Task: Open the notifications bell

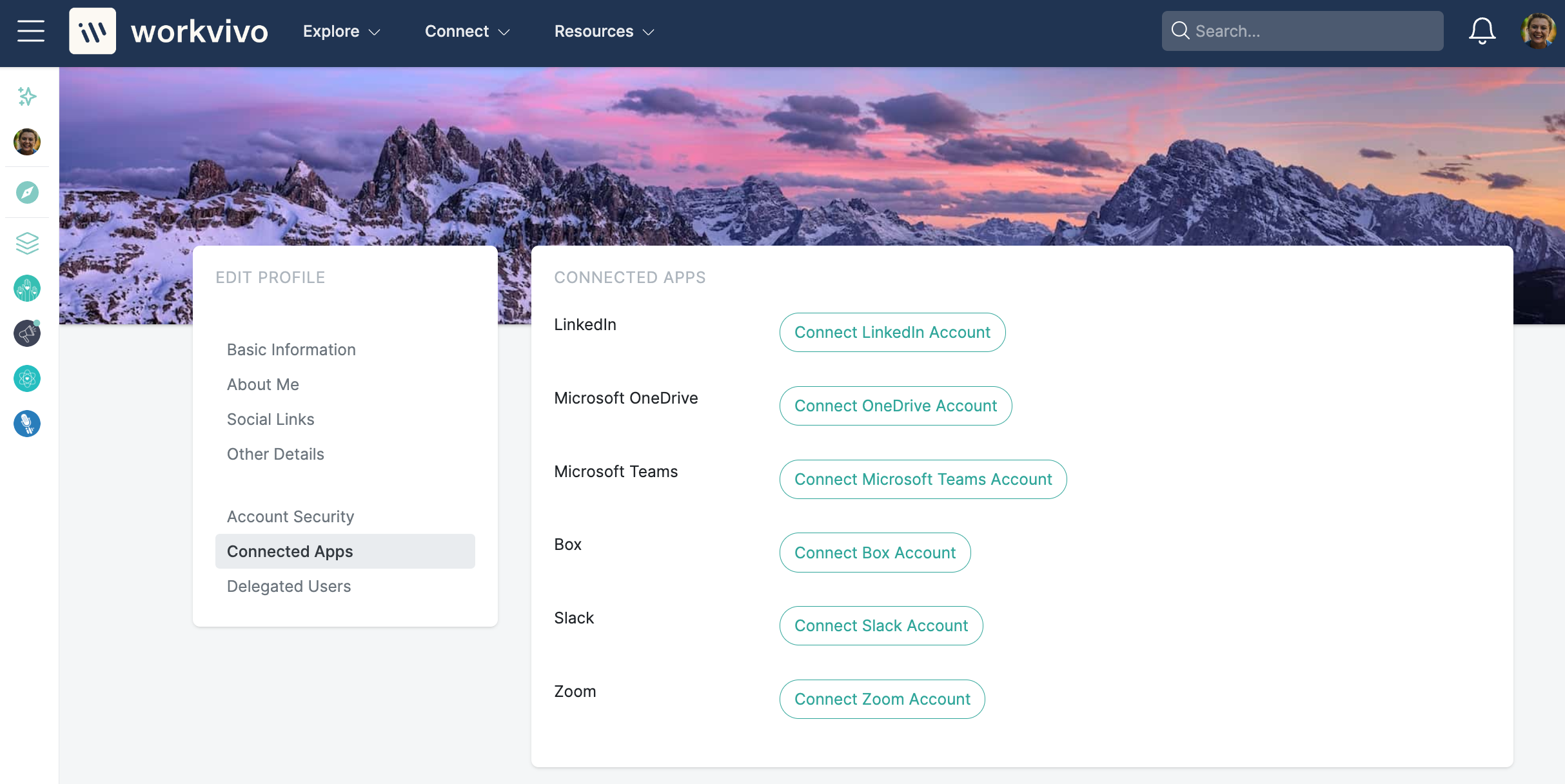Action: (x=1482, y=31)
